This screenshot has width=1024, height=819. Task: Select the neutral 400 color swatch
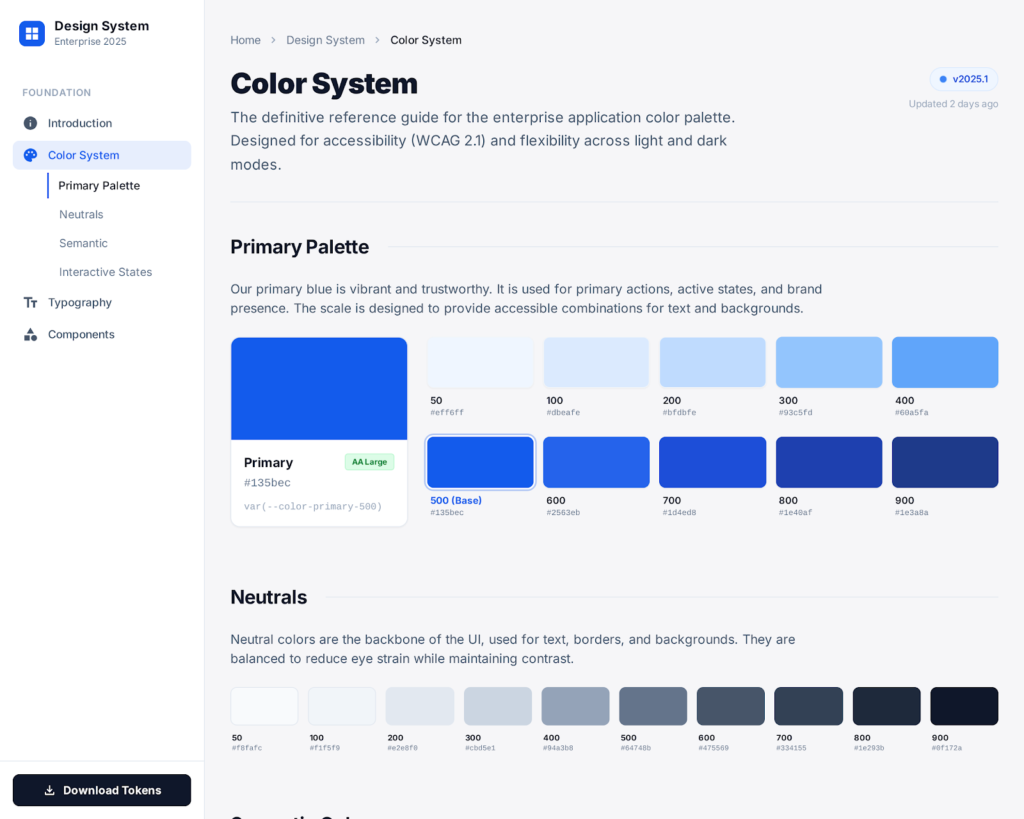pos(575,706)
